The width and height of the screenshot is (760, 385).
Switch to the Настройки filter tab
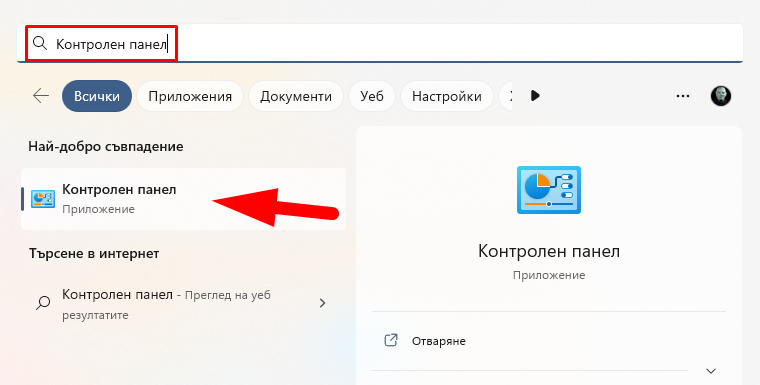coord(447,96)
